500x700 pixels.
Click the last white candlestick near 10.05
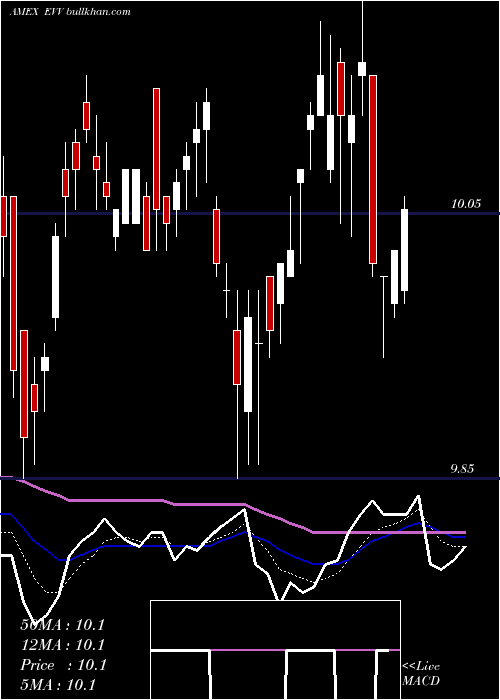404,250
